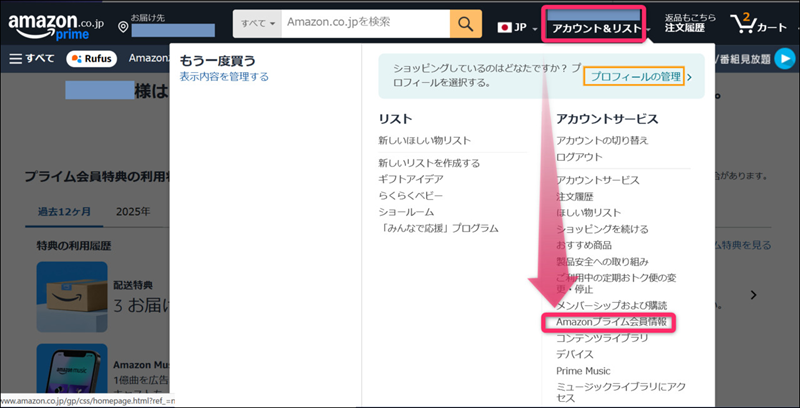Open ミュージックライブラリにアクセス

pos(619,393)
